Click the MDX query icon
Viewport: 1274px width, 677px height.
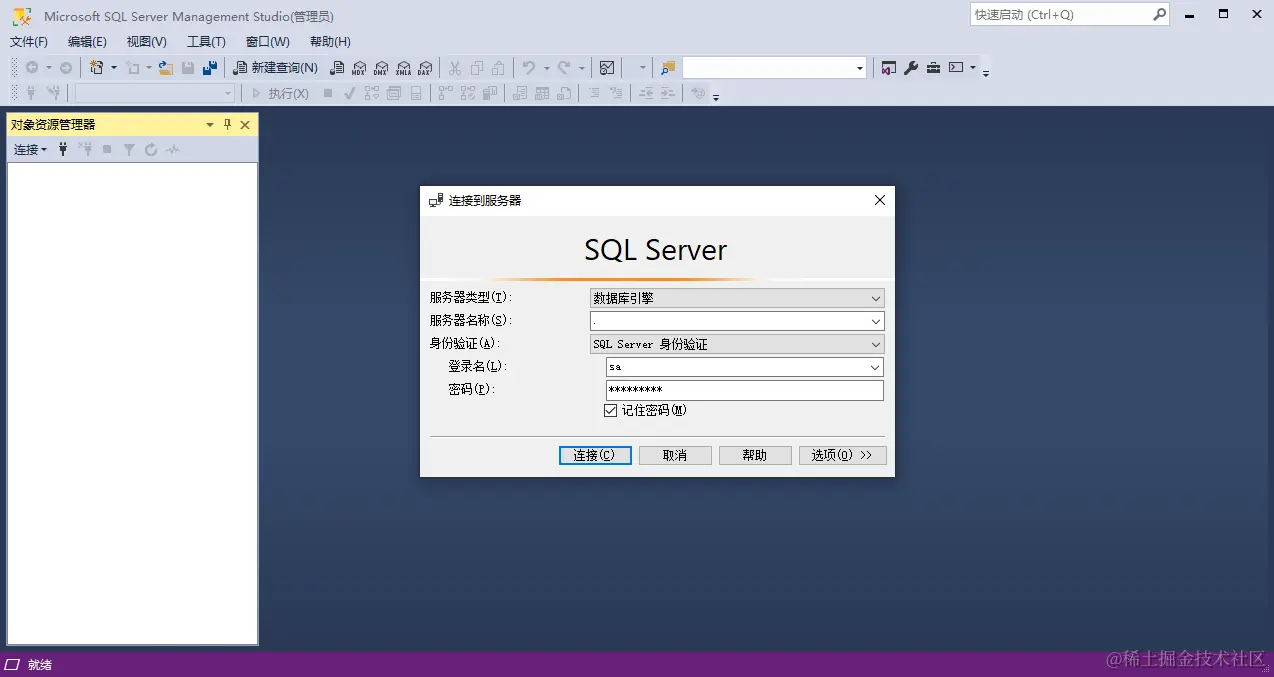click(359, 68)
